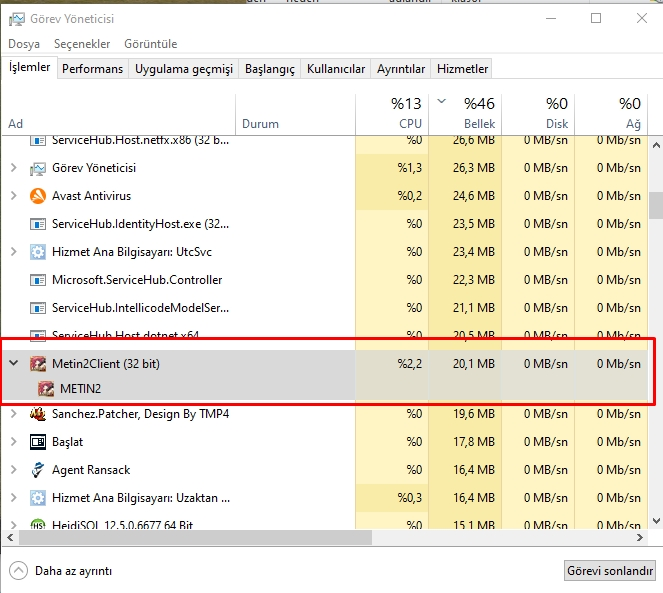Sort by the Disk column header

coord(538,114)
